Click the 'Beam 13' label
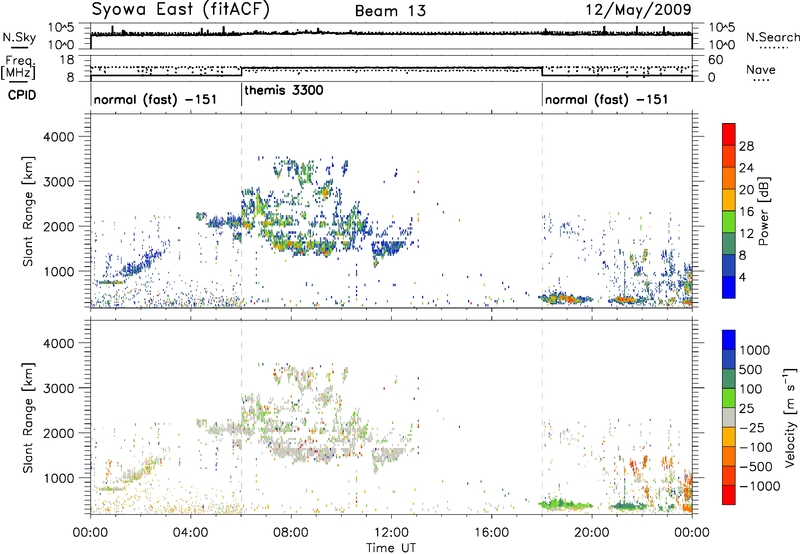 390,11
